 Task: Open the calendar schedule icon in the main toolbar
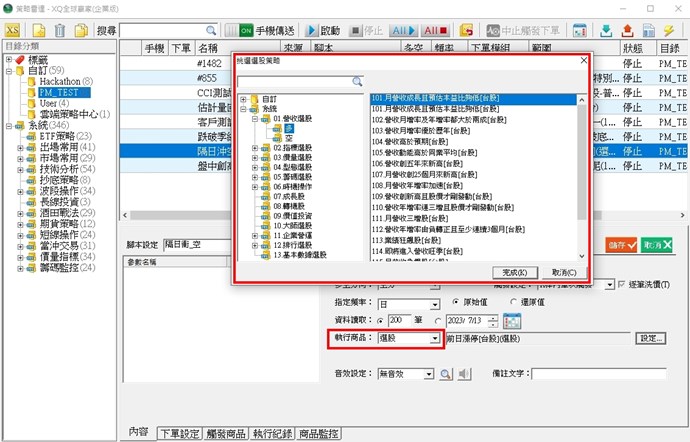pos(580,30)
